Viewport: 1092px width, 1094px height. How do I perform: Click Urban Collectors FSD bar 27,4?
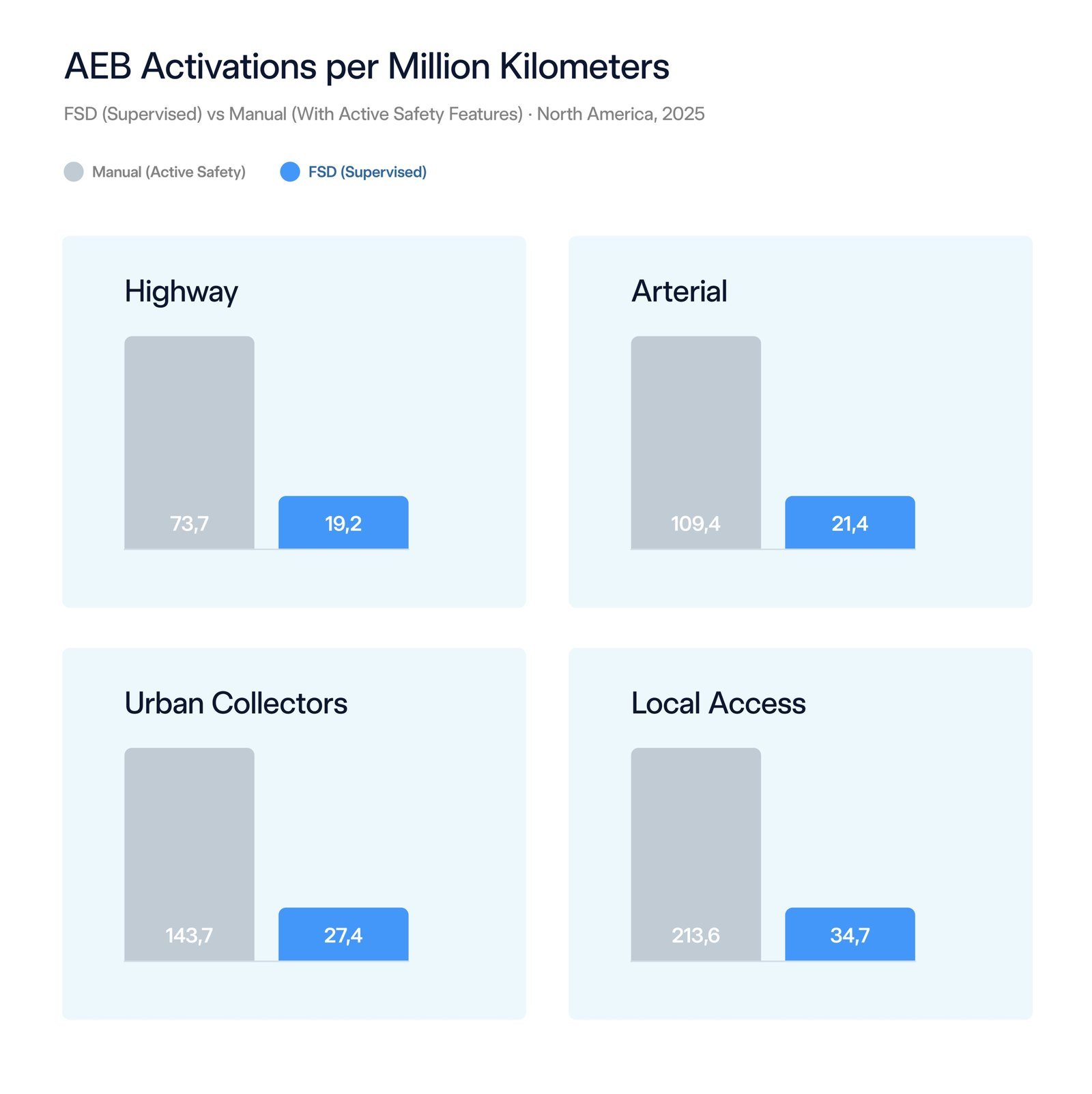point(343,934)
